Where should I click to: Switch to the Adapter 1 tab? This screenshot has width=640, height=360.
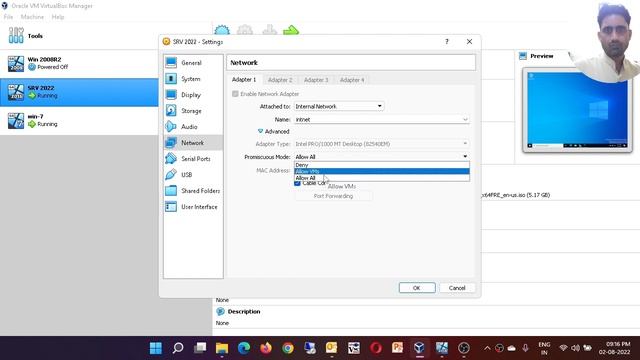coord(244,80)
